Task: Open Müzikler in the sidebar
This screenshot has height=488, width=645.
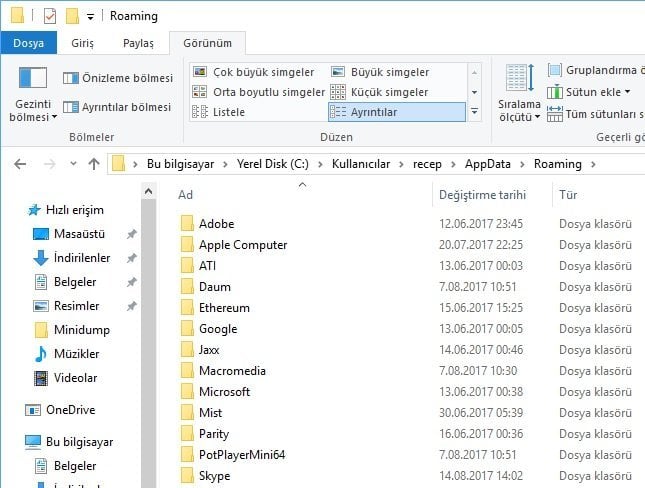Action: click(x=66, y=353)
